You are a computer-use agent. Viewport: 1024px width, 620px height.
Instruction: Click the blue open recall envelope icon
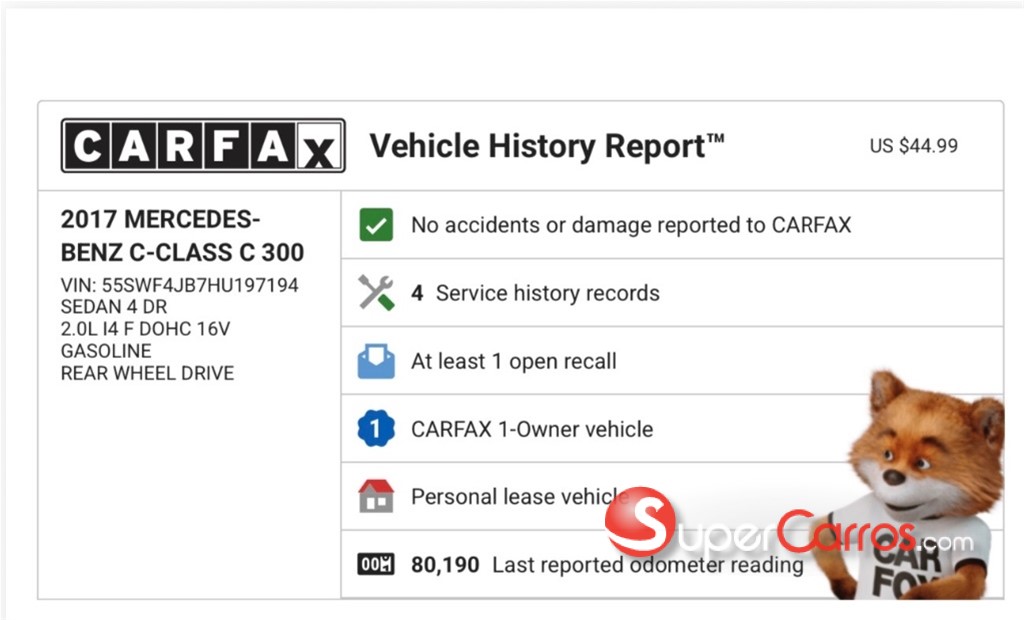tap(376, 361)
